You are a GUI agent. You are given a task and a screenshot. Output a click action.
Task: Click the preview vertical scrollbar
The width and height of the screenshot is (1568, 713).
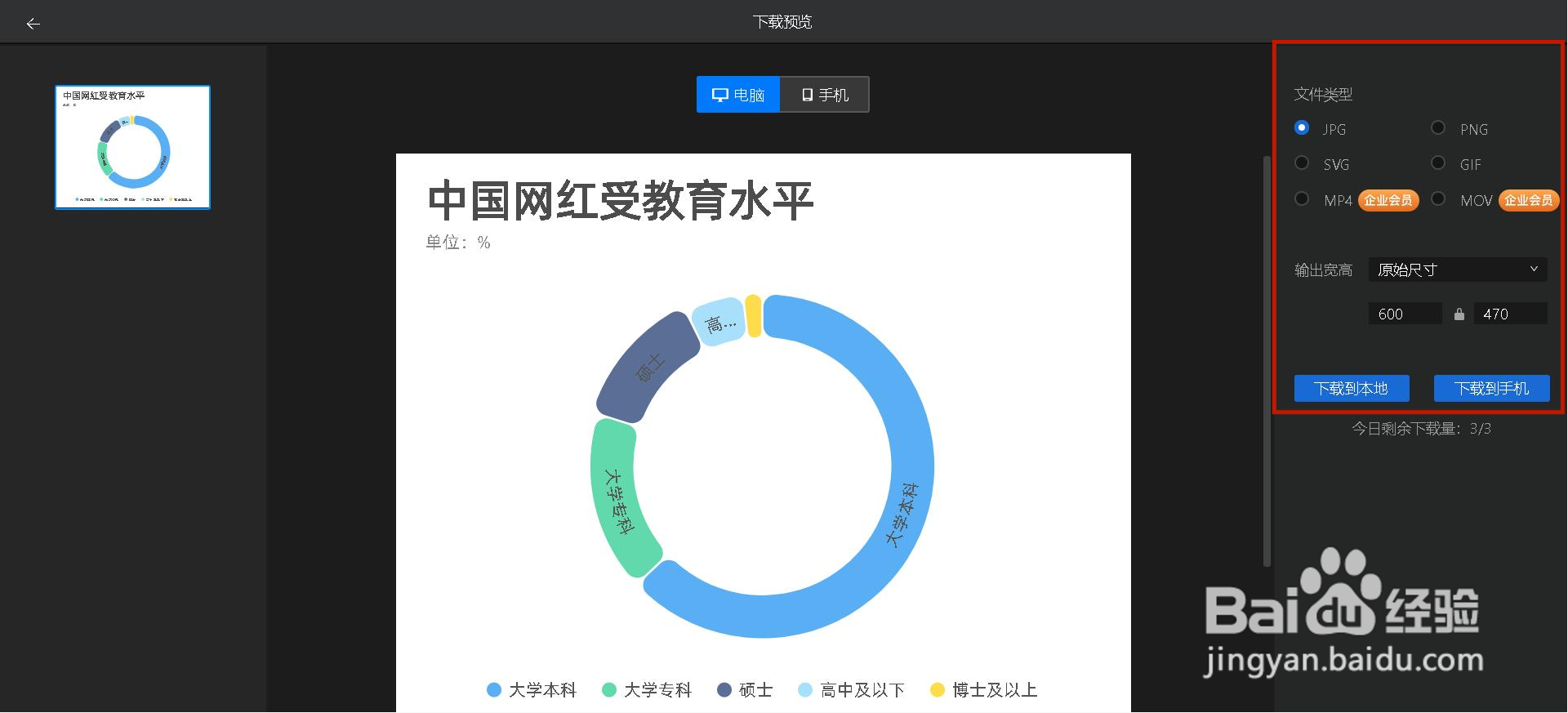coord(1267,359)
